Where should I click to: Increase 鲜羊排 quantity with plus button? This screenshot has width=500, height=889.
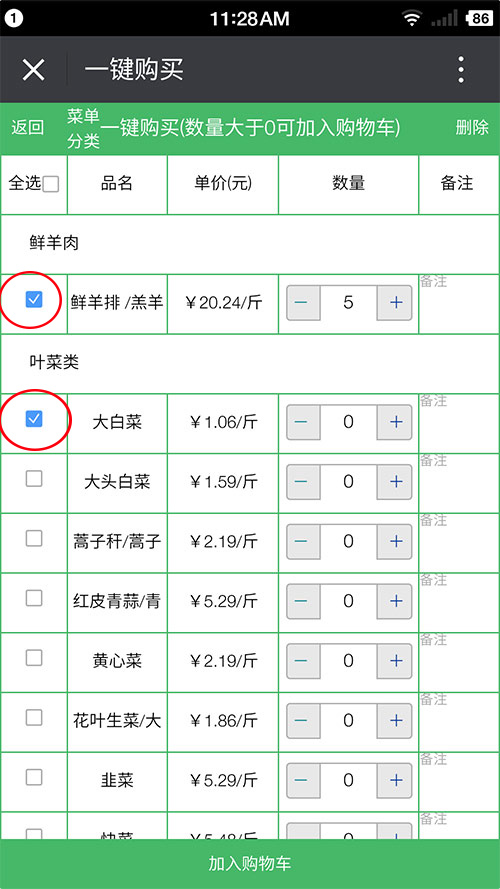click(x=396, y=303)
